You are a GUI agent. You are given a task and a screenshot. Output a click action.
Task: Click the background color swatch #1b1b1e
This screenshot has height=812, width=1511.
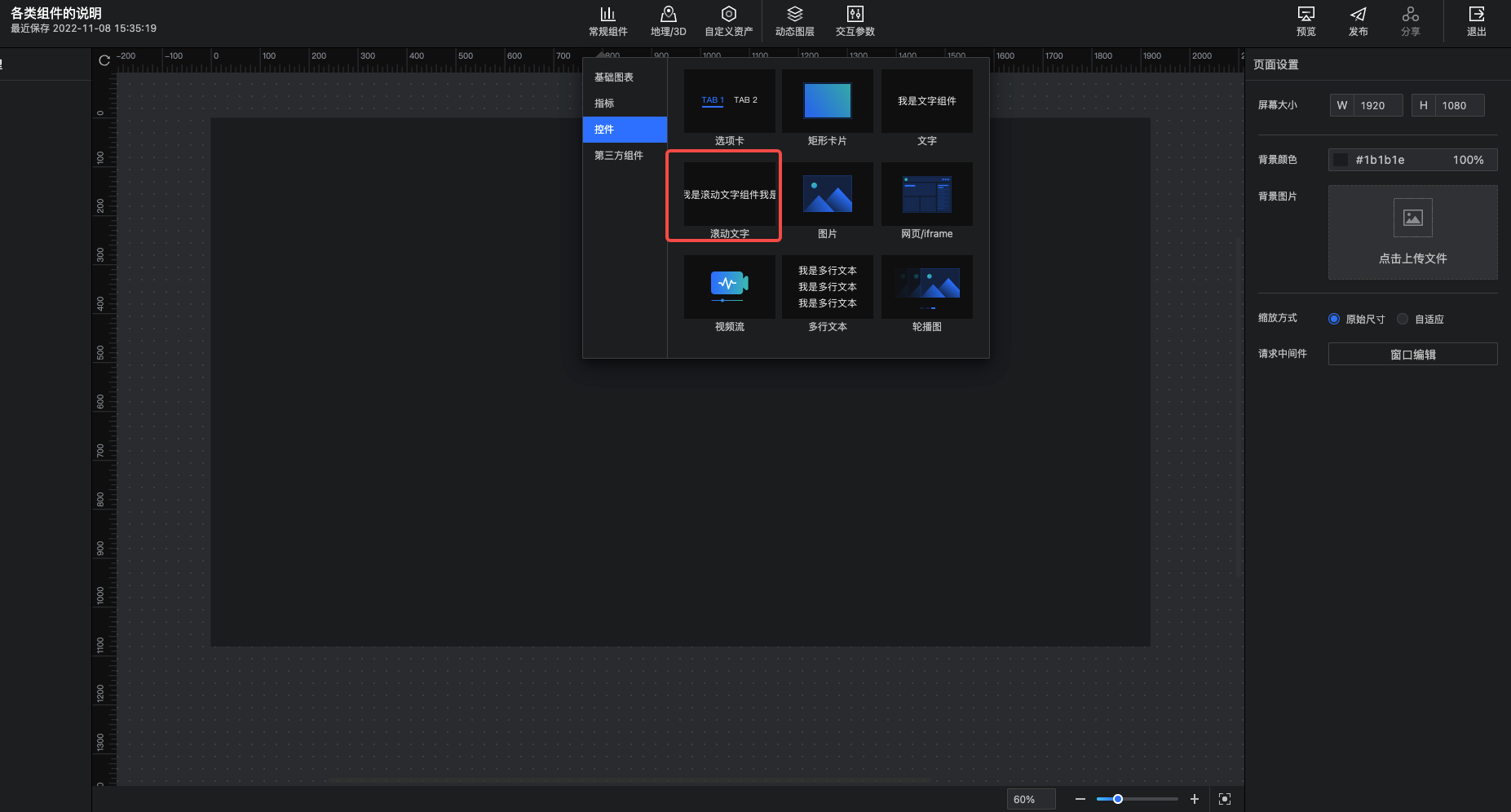1341,160
